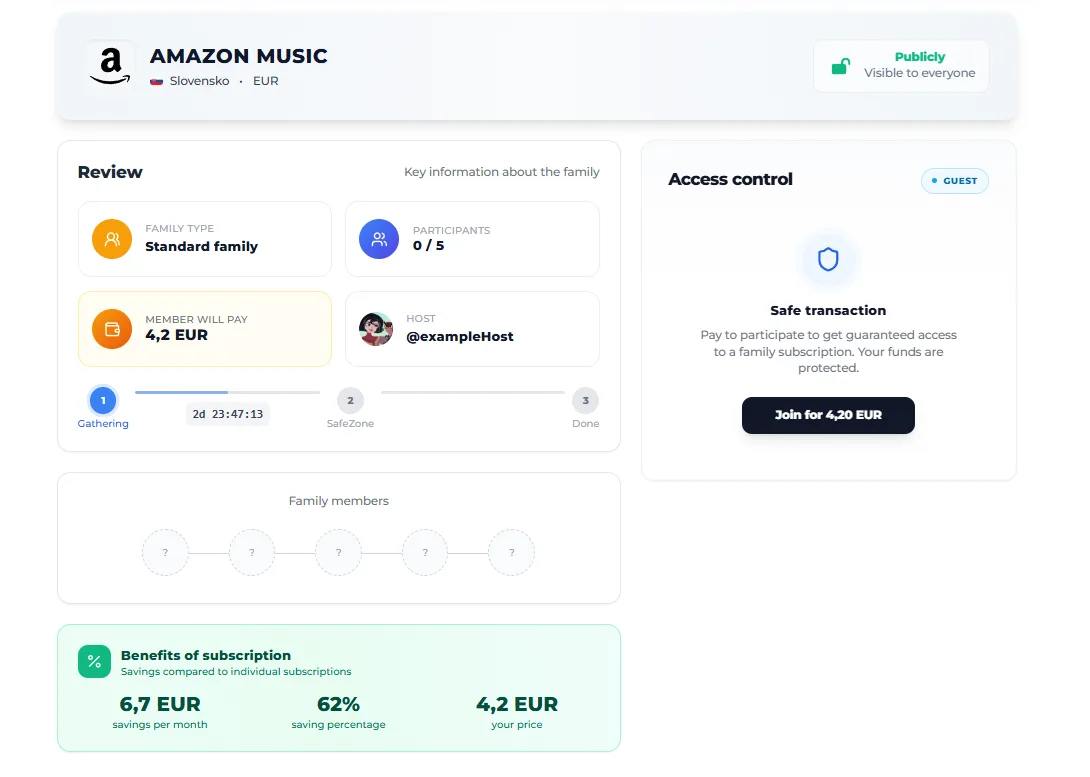Click the countdown timer 2d 23:47:13
The height and width of the screenshot is (777, 1090).
coord(228,414)
